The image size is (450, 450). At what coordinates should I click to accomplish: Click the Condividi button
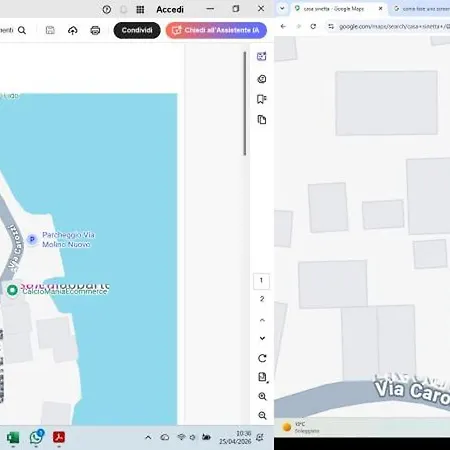137,30
